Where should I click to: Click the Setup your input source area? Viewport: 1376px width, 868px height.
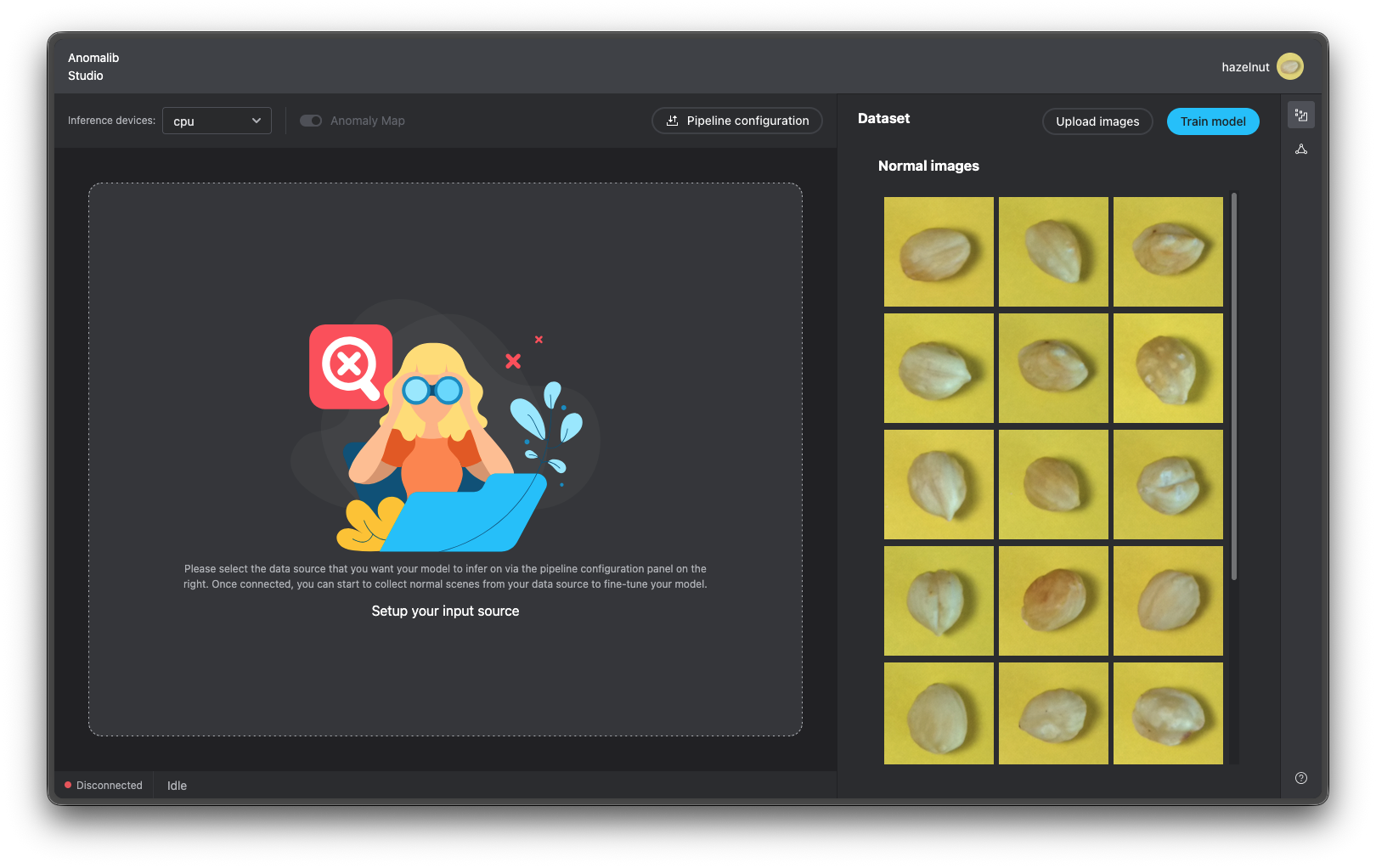tap(445, 611)
